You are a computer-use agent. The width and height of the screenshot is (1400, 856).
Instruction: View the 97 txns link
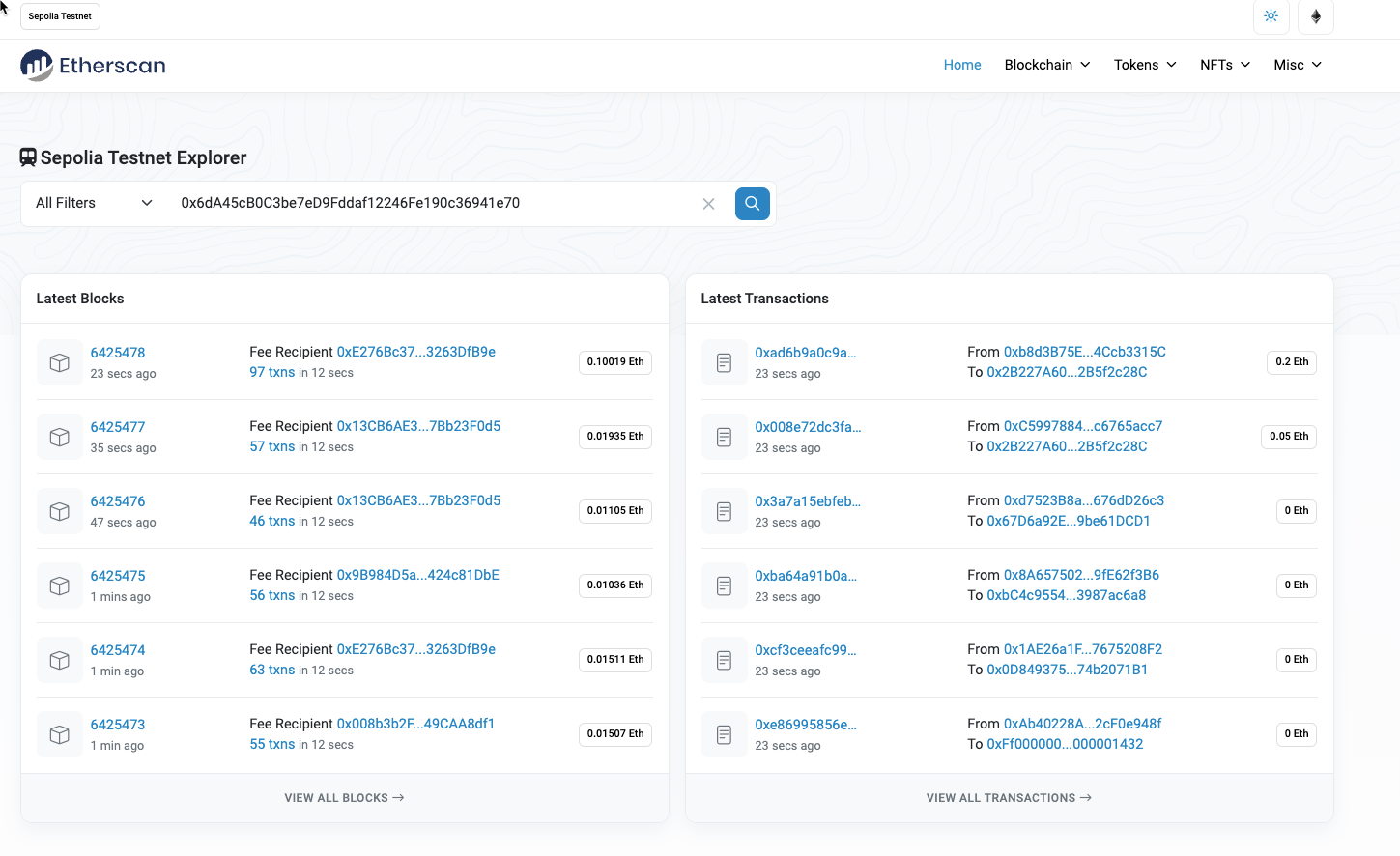272,372
